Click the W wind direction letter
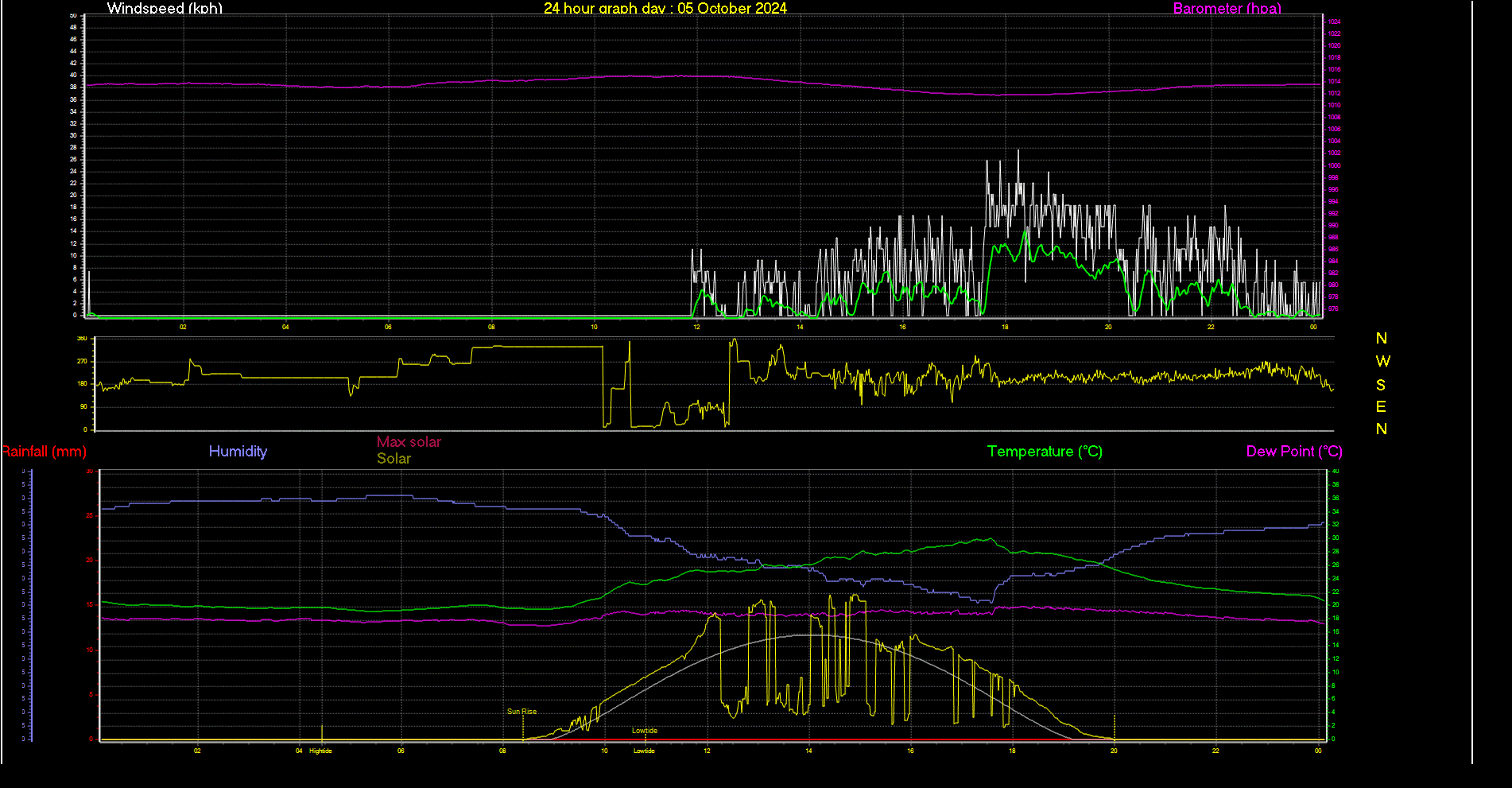 (x=1382, y=361)
